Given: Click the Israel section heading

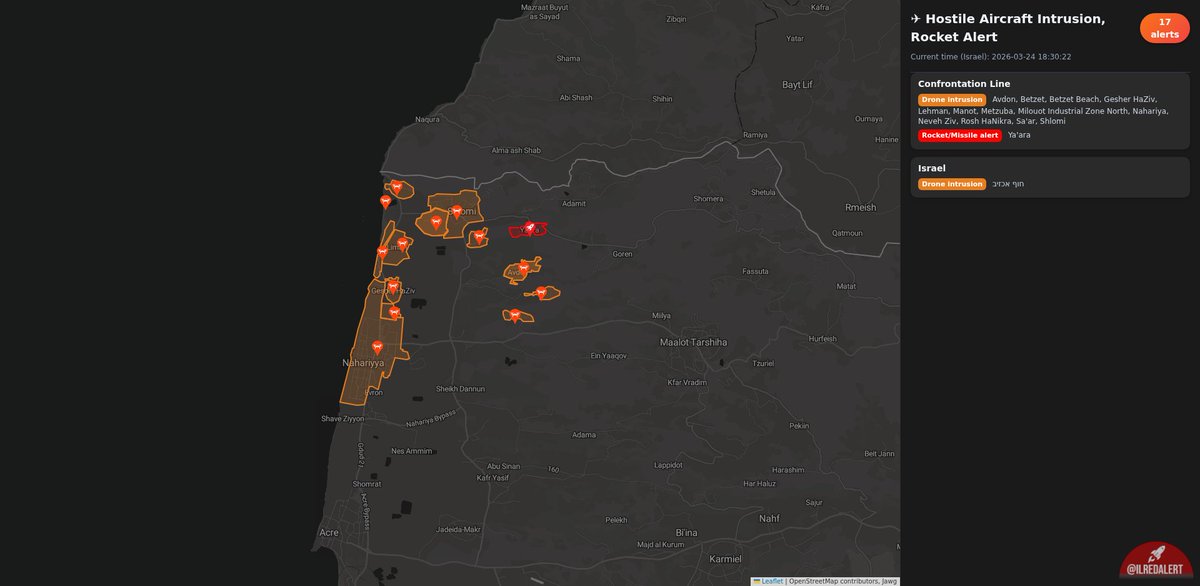Looking at the screenshot, I should click(x=932, y=168).
